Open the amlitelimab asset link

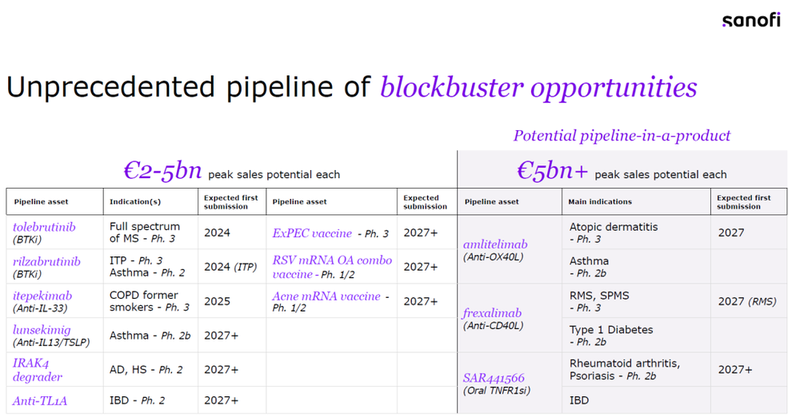[495, 243]
